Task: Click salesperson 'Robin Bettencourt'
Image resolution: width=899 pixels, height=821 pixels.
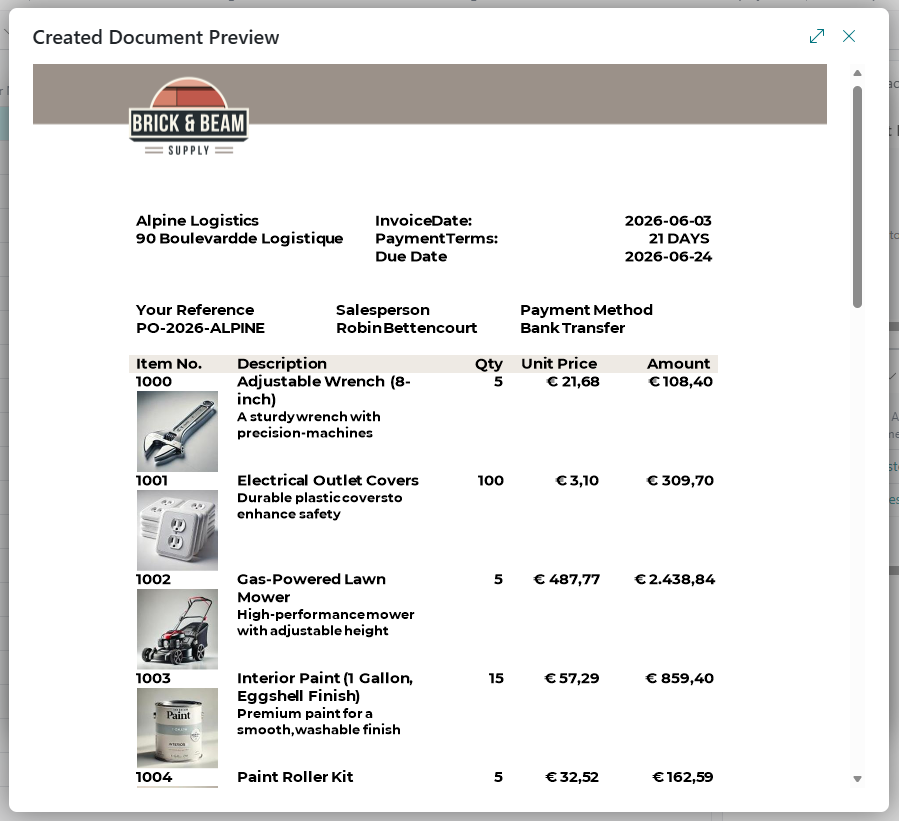Action: 406,328
